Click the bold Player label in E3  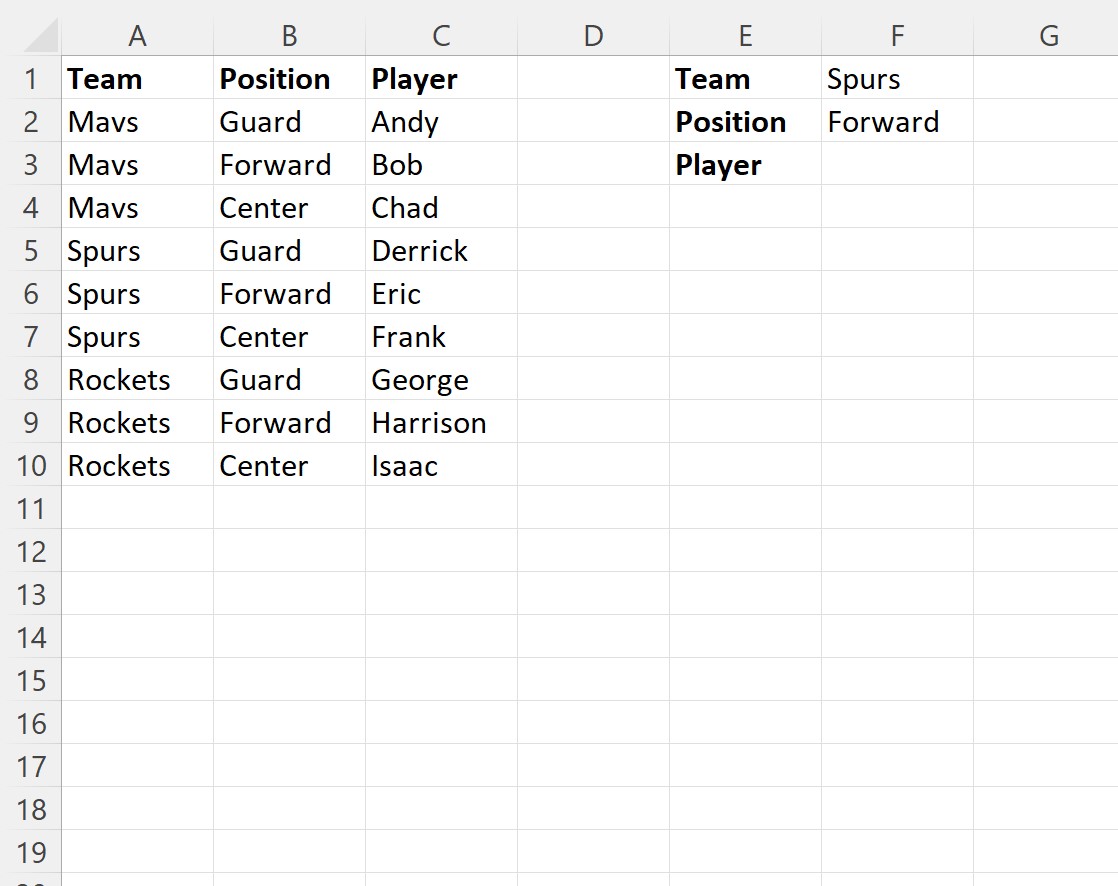[x=718, y=165]
